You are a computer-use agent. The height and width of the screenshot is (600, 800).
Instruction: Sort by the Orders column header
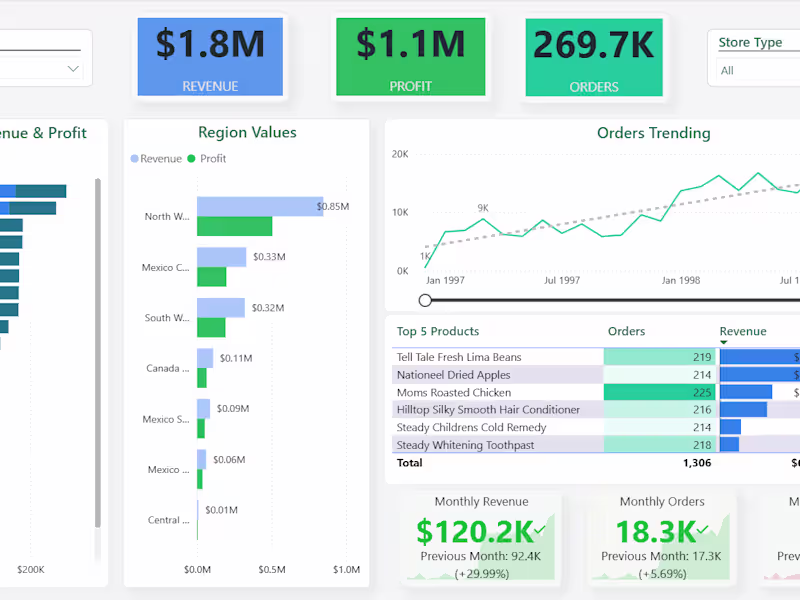pos(626,331)
